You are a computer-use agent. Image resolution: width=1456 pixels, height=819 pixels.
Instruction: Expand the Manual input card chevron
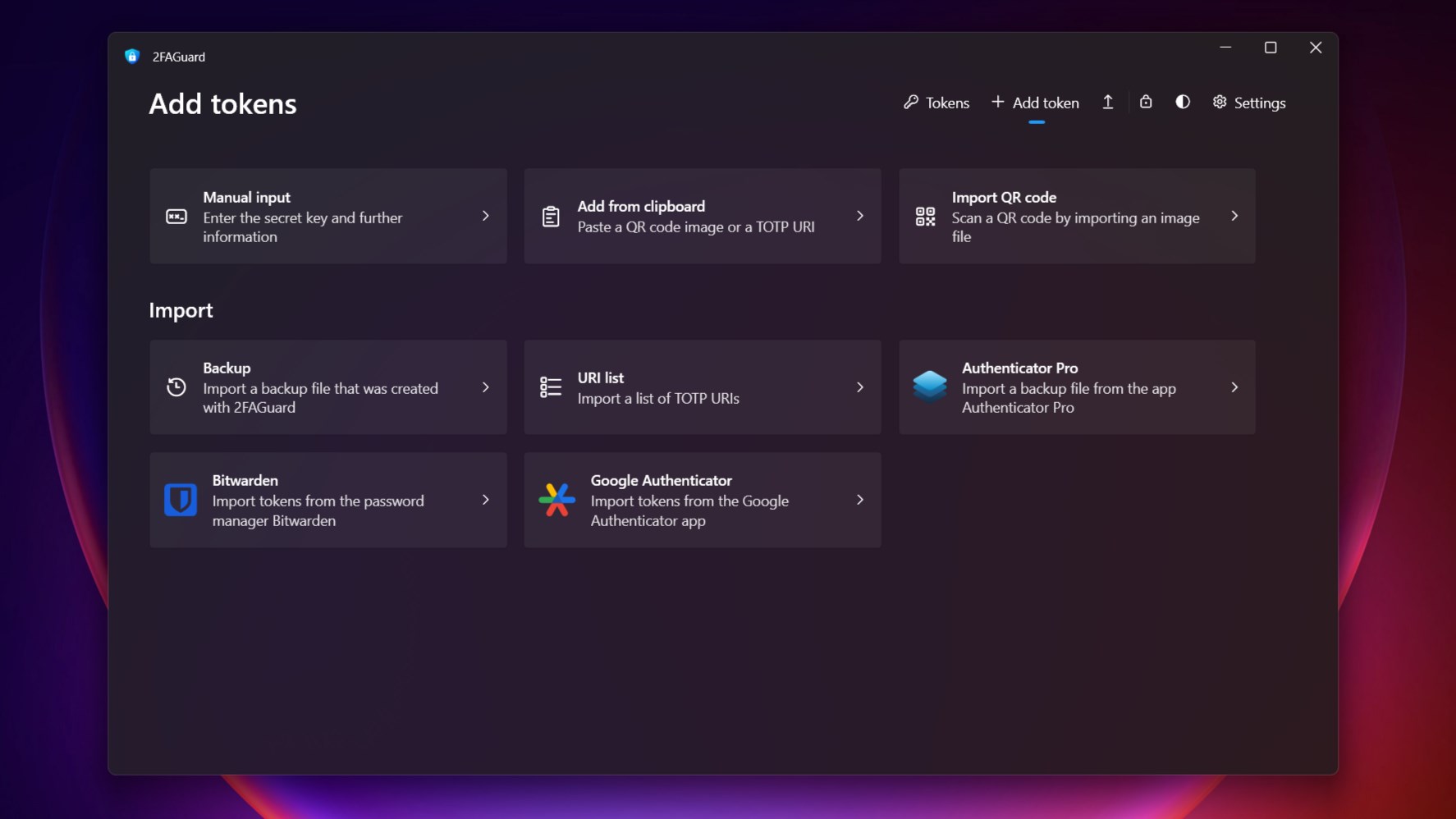(485, 216)
